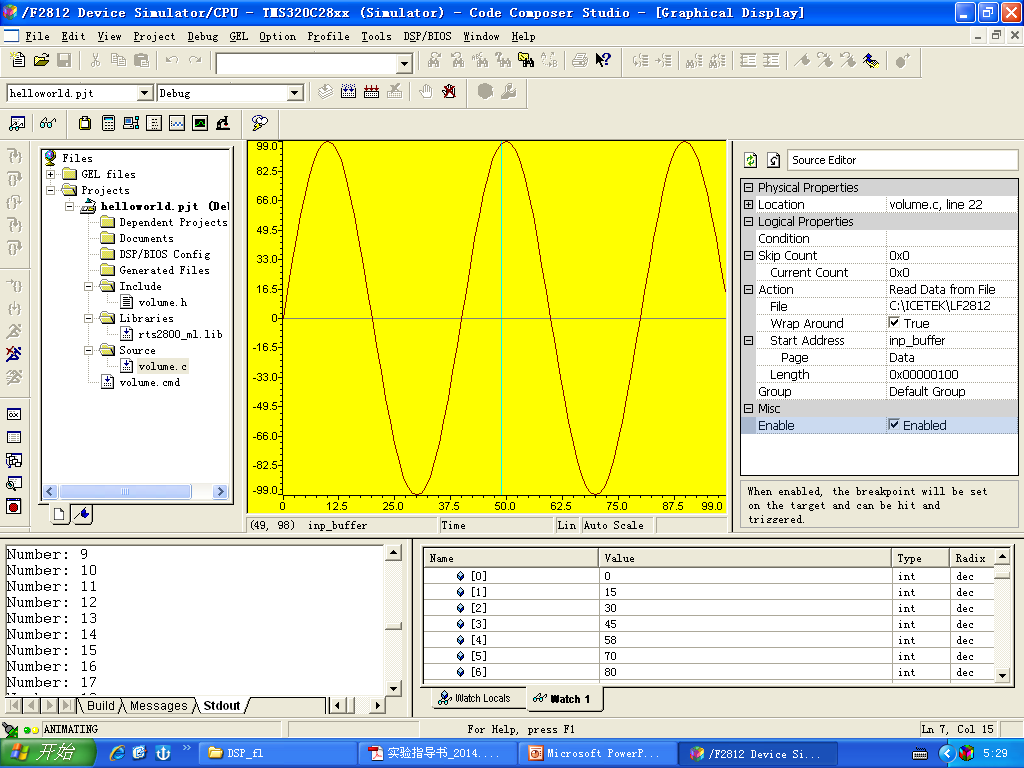Switch to the Messages output tab
The image size is (1024, 768).
coord(159,706)
